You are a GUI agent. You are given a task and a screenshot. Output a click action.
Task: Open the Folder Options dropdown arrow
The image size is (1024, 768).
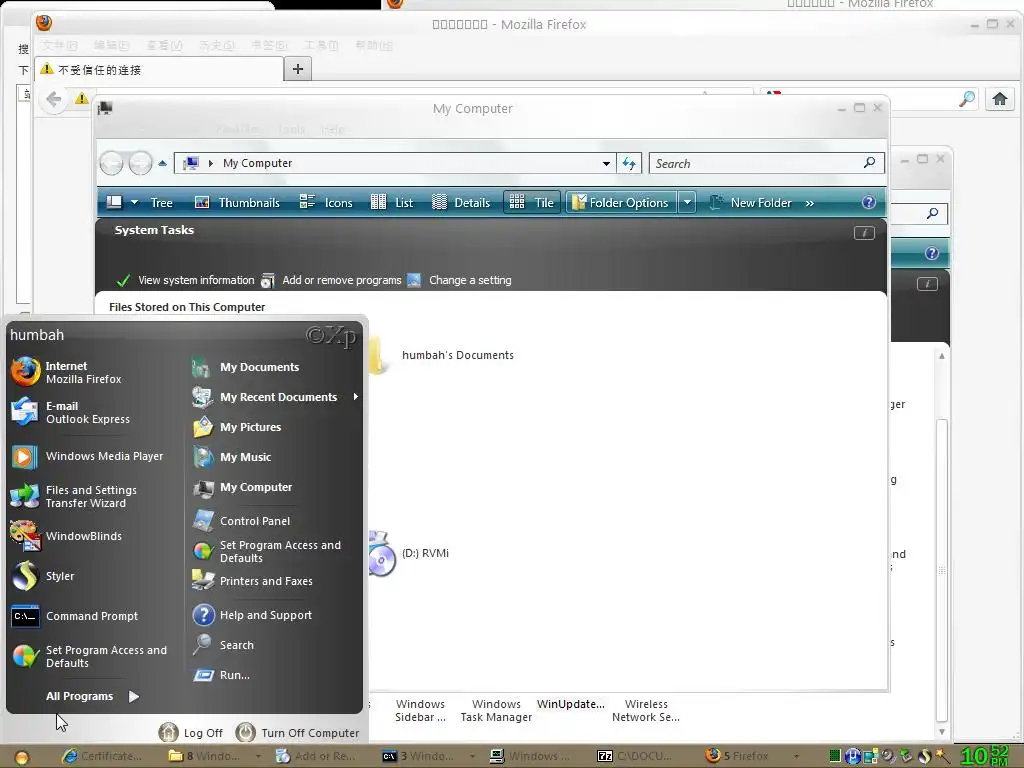[x=687, y=203]
